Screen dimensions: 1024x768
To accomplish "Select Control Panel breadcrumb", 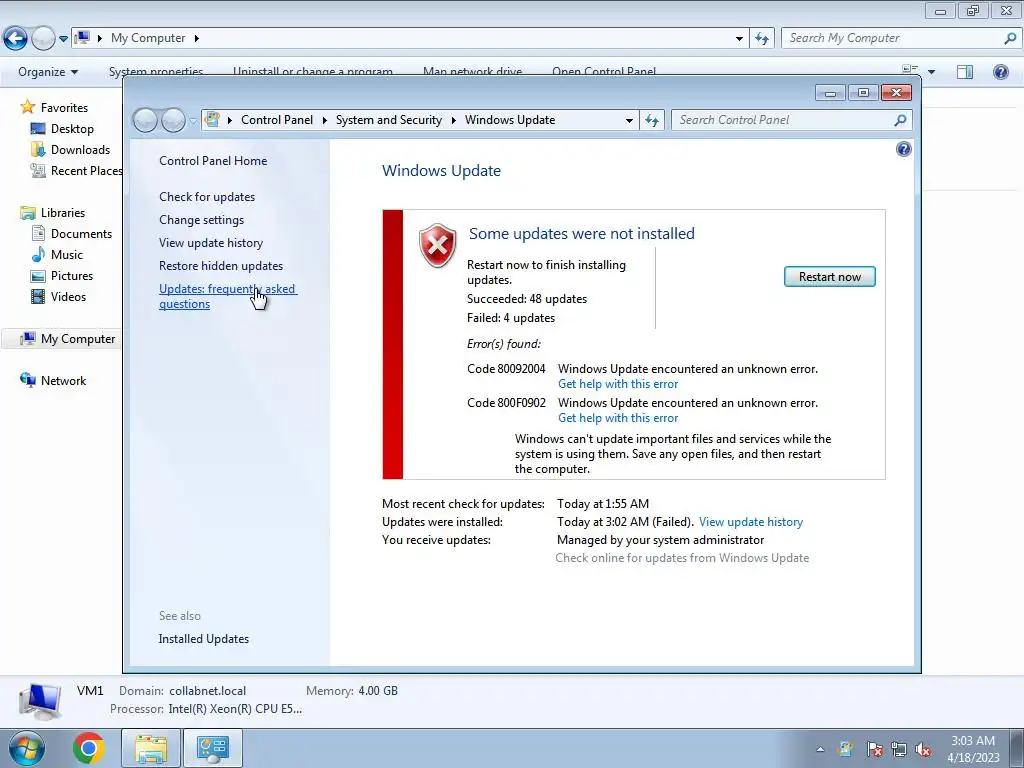I will [x=277, y=120].
